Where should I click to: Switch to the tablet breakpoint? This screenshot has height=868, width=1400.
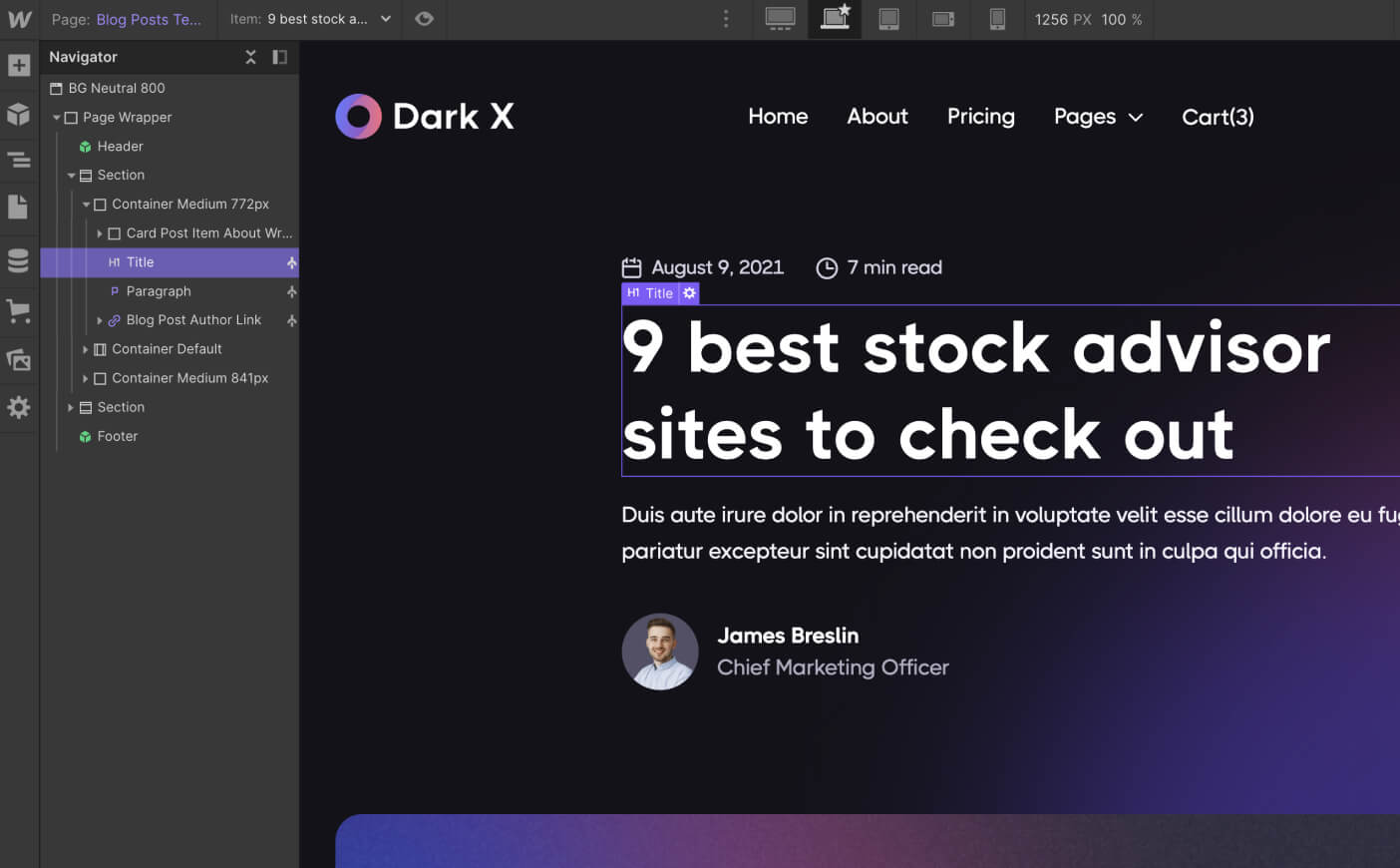tap(887, 19)
